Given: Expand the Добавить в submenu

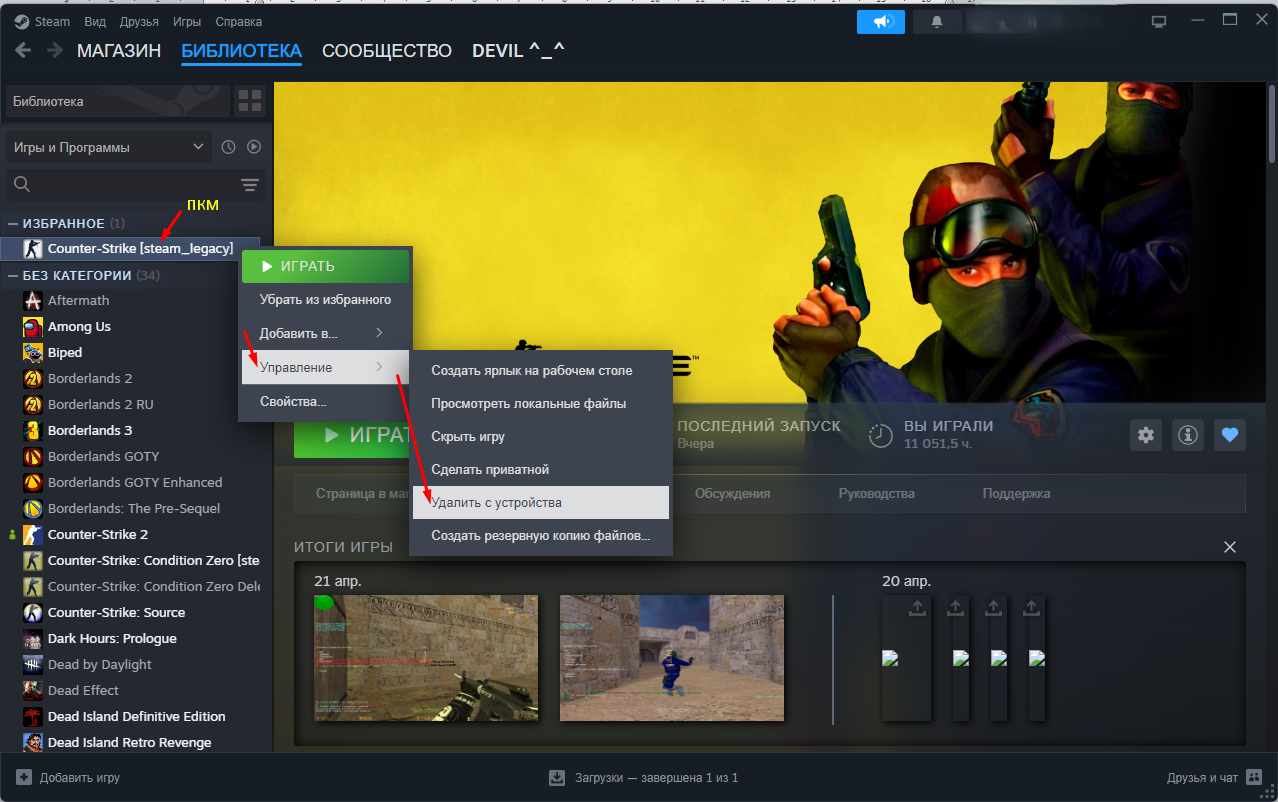Looking at the screenshot, I should point(325,333).
